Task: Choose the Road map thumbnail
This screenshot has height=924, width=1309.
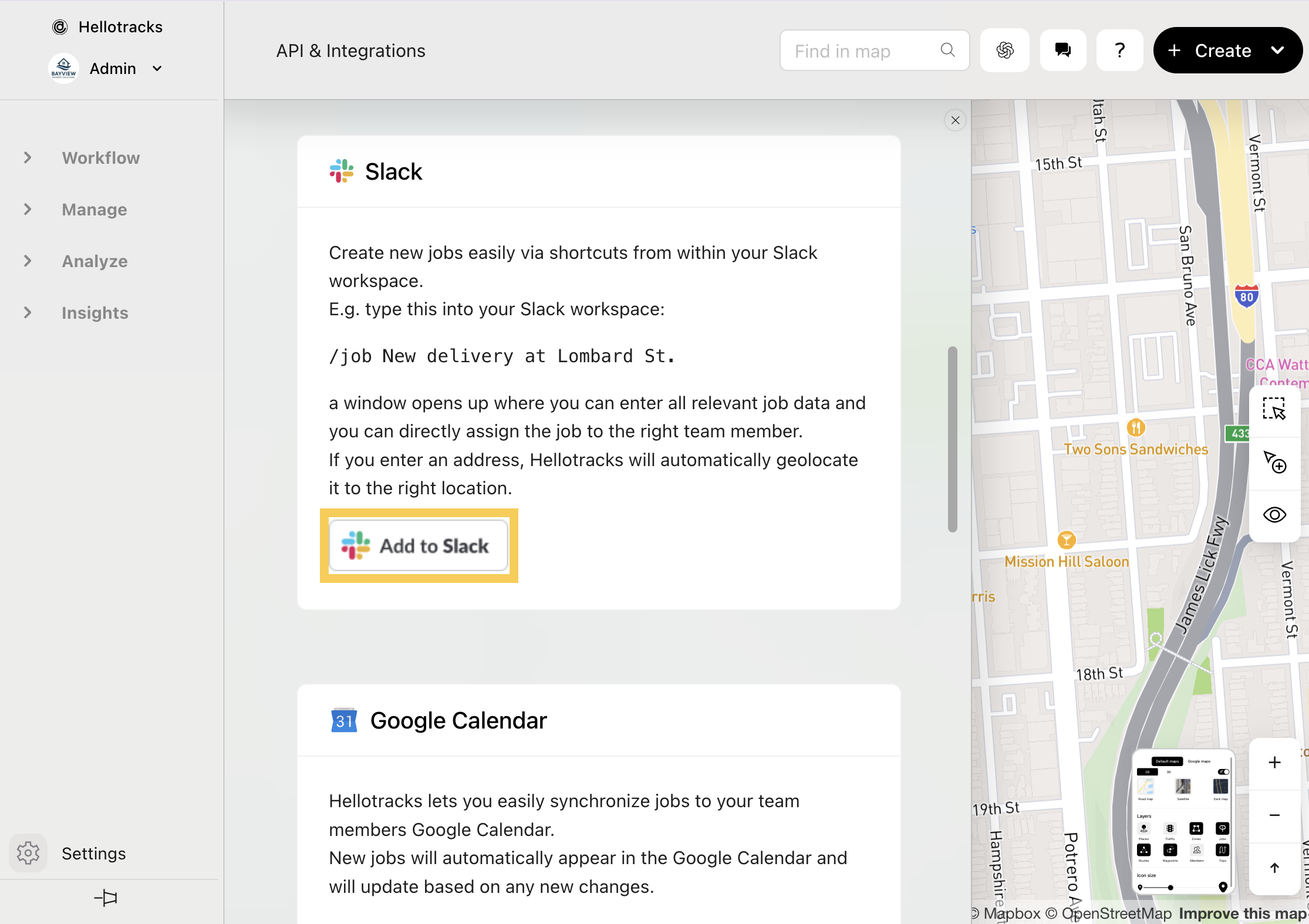Action: pyautogui.click(x=1145, y=786)
